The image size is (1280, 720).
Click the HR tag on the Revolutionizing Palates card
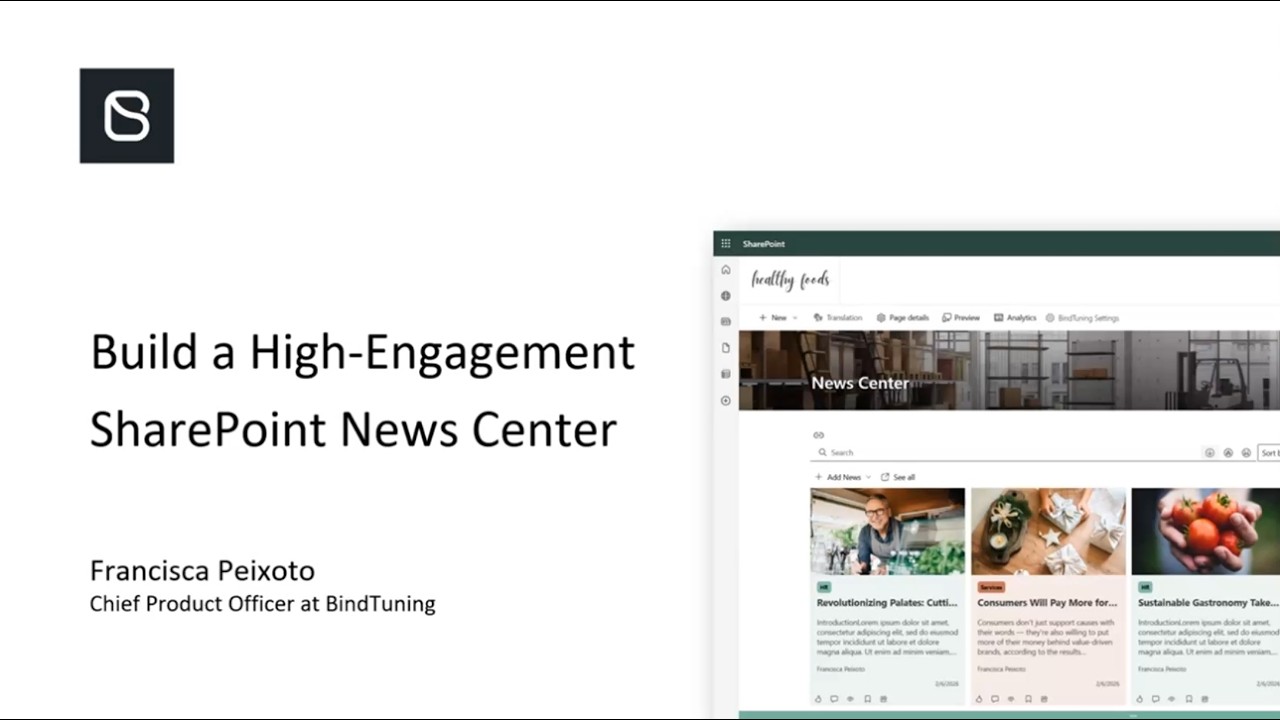click(824, 587)
